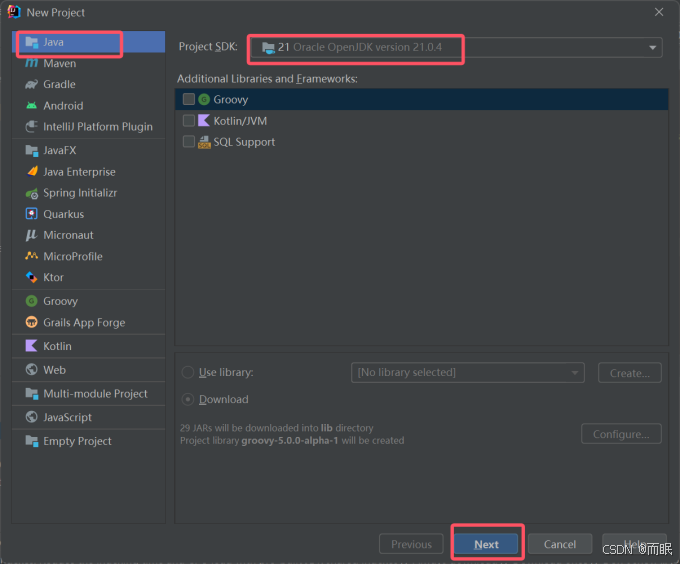Select Grails App Forge label
Viewport: 681px width, 564px height.
[84, 323]
